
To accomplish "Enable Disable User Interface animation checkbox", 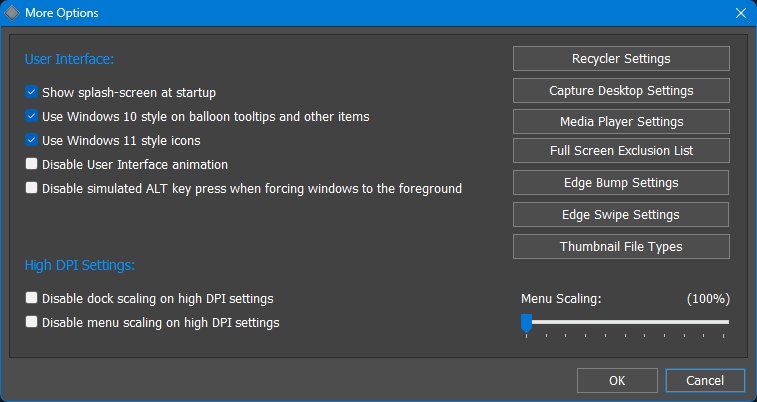I will coord(31,164).
